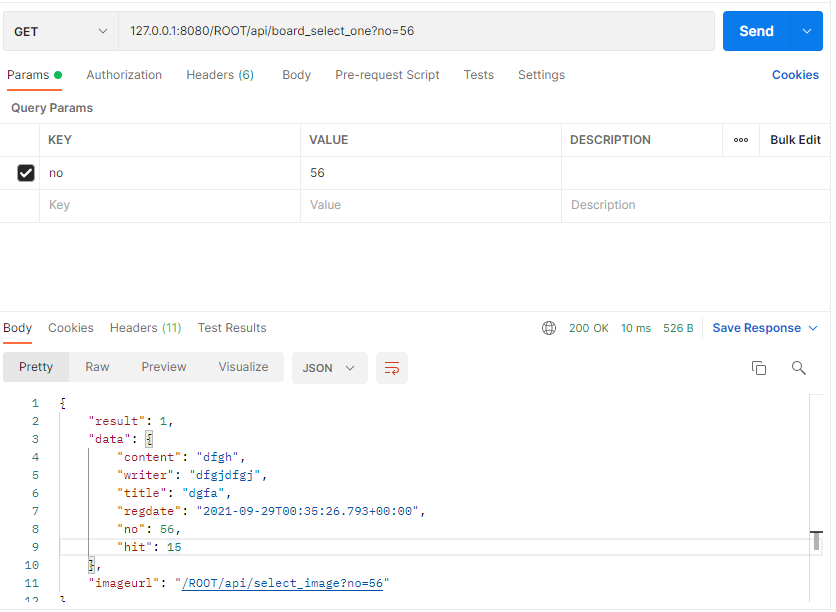Viewport: 836px width, 612px height.
Task: Click the "writer" value dfgjdfgj
Action: [x=224, y=476]
